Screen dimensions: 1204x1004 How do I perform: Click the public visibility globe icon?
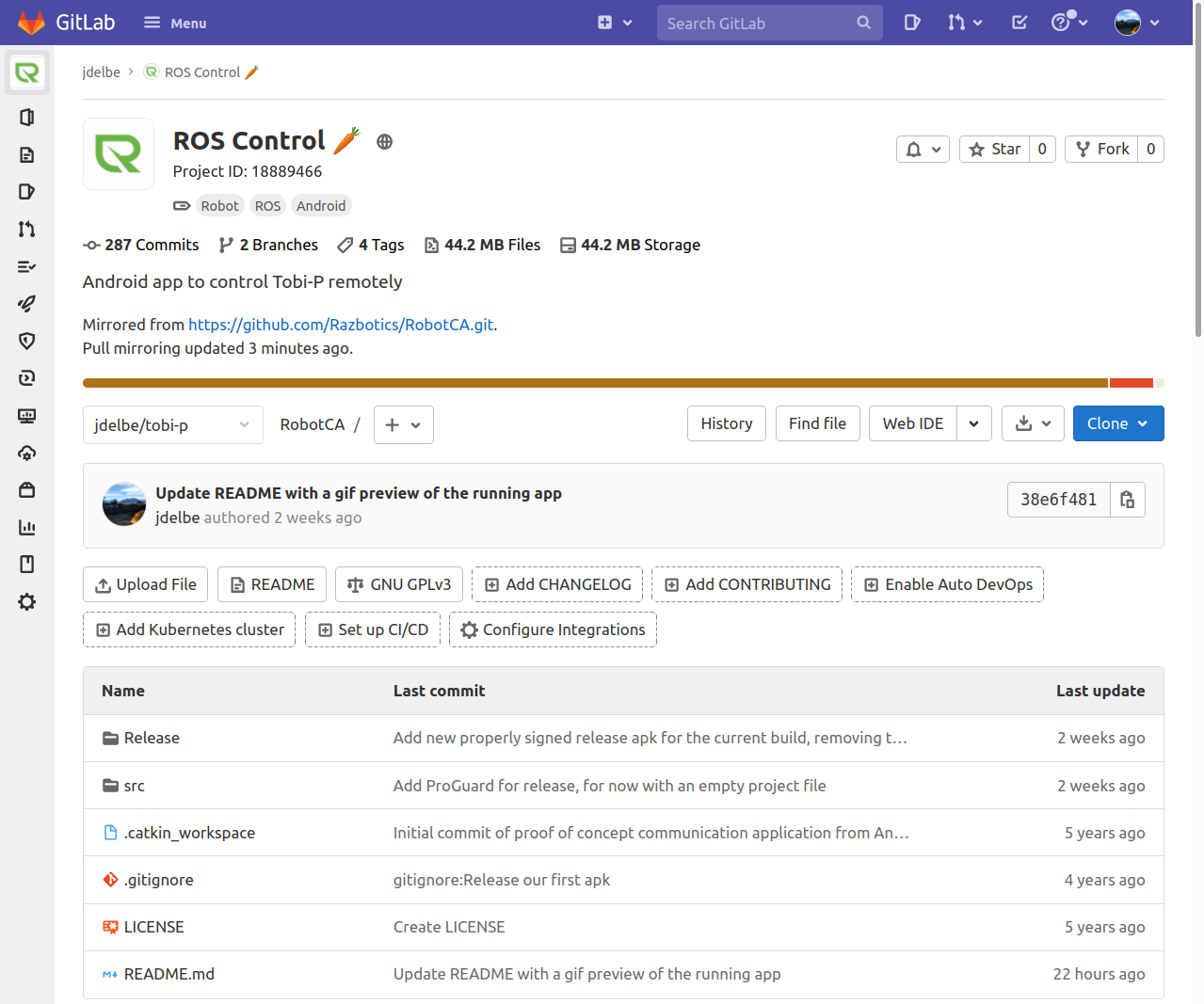(x=384, y=142)
